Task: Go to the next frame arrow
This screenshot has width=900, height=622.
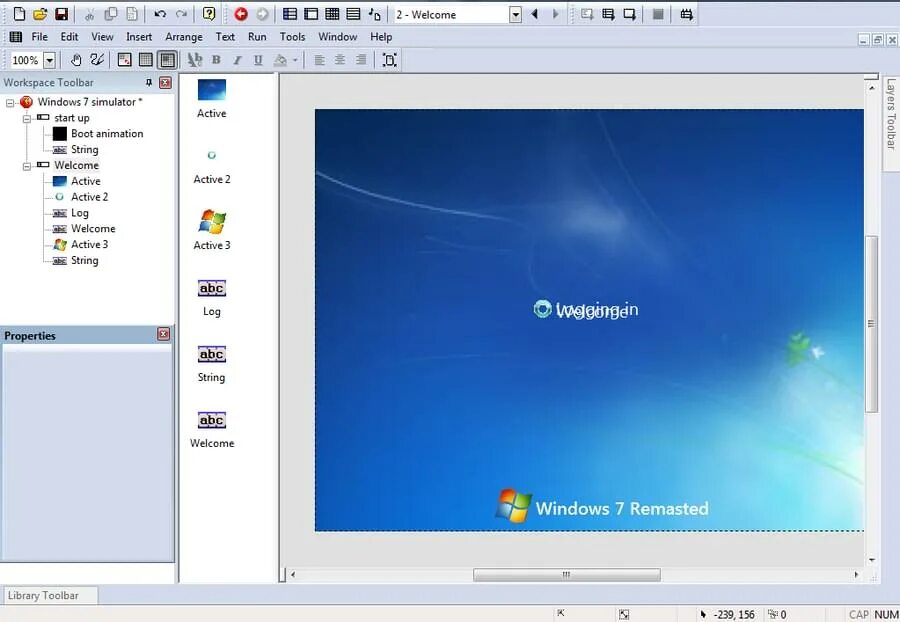Action: 555,14
